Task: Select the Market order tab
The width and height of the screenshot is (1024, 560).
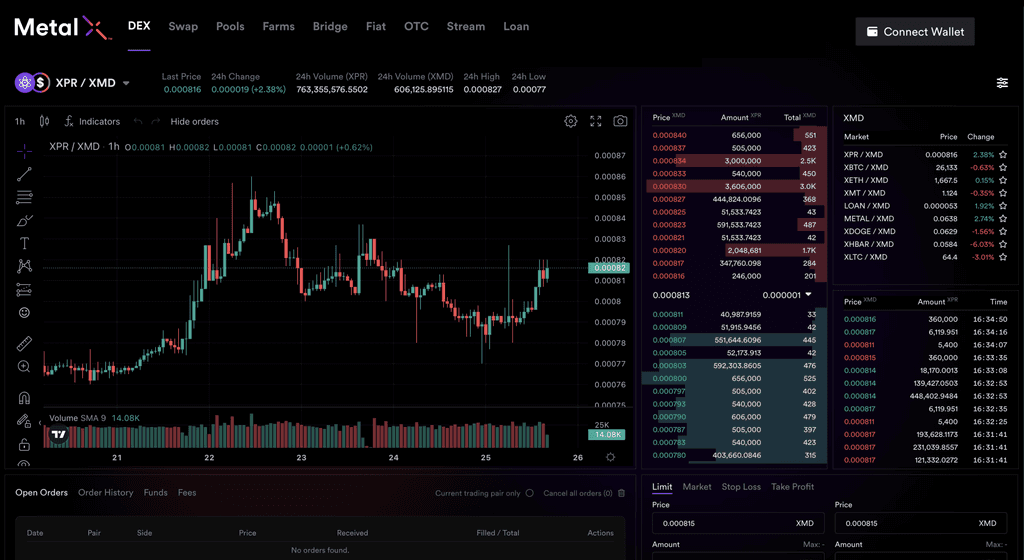Action: coord(697,487)
